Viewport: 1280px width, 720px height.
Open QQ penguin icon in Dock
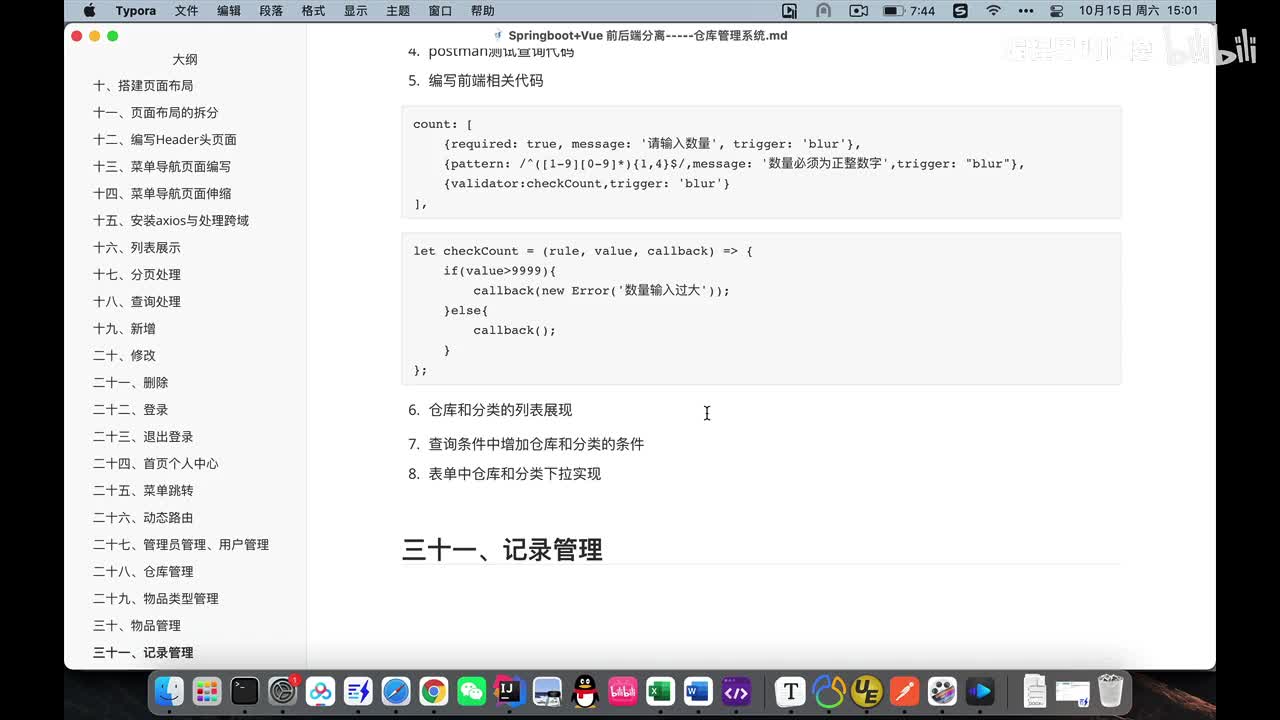point(585,691)
